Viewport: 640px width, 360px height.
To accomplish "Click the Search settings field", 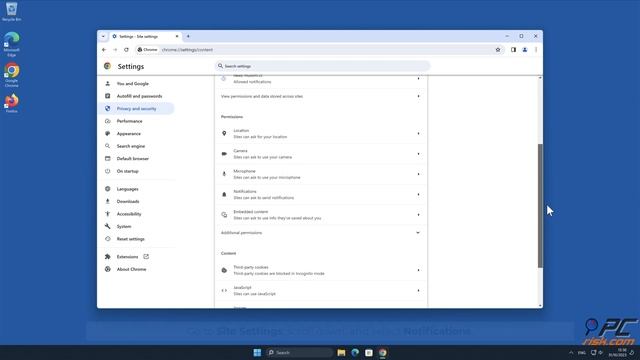I will pos(322,66).
